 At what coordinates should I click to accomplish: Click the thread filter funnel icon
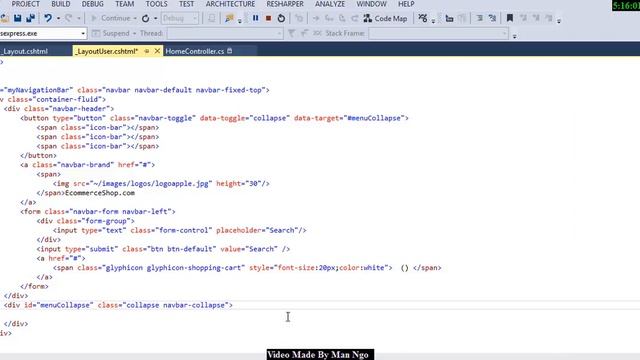coord(291,33)
